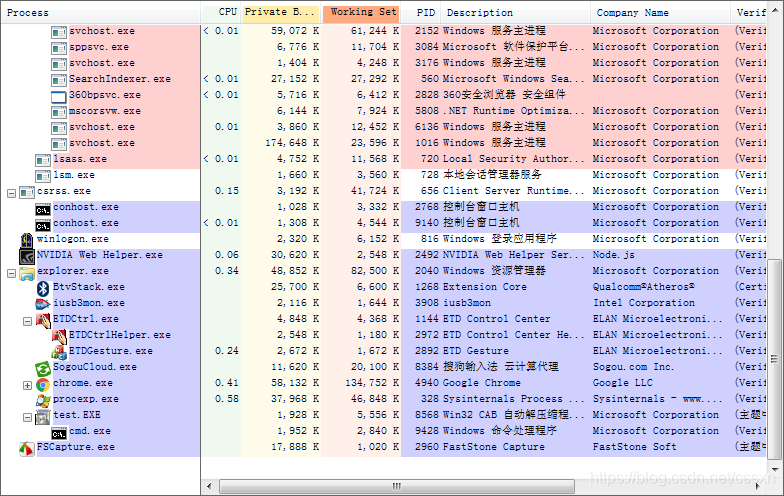784x496 pixels.
Task: Sort by the Process column header
Action: coord(100,12)
